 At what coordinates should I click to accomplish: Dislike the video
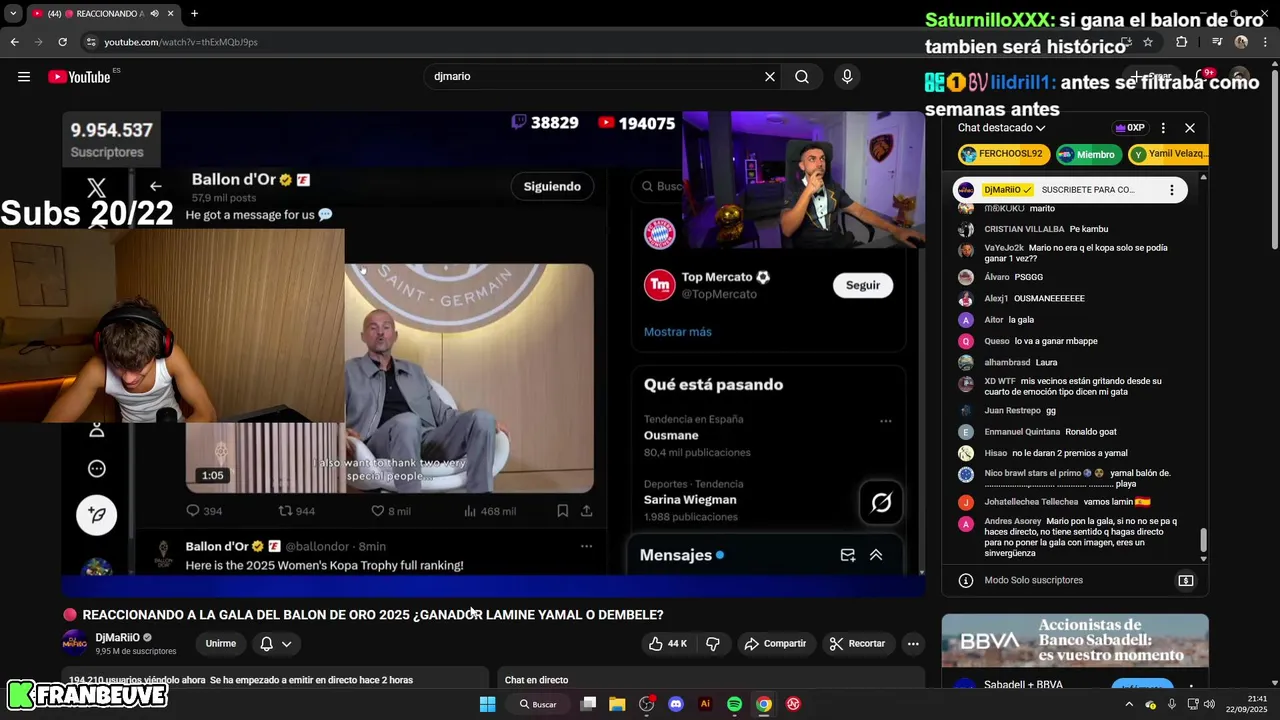pyautogui.click(x=713, y=644)
